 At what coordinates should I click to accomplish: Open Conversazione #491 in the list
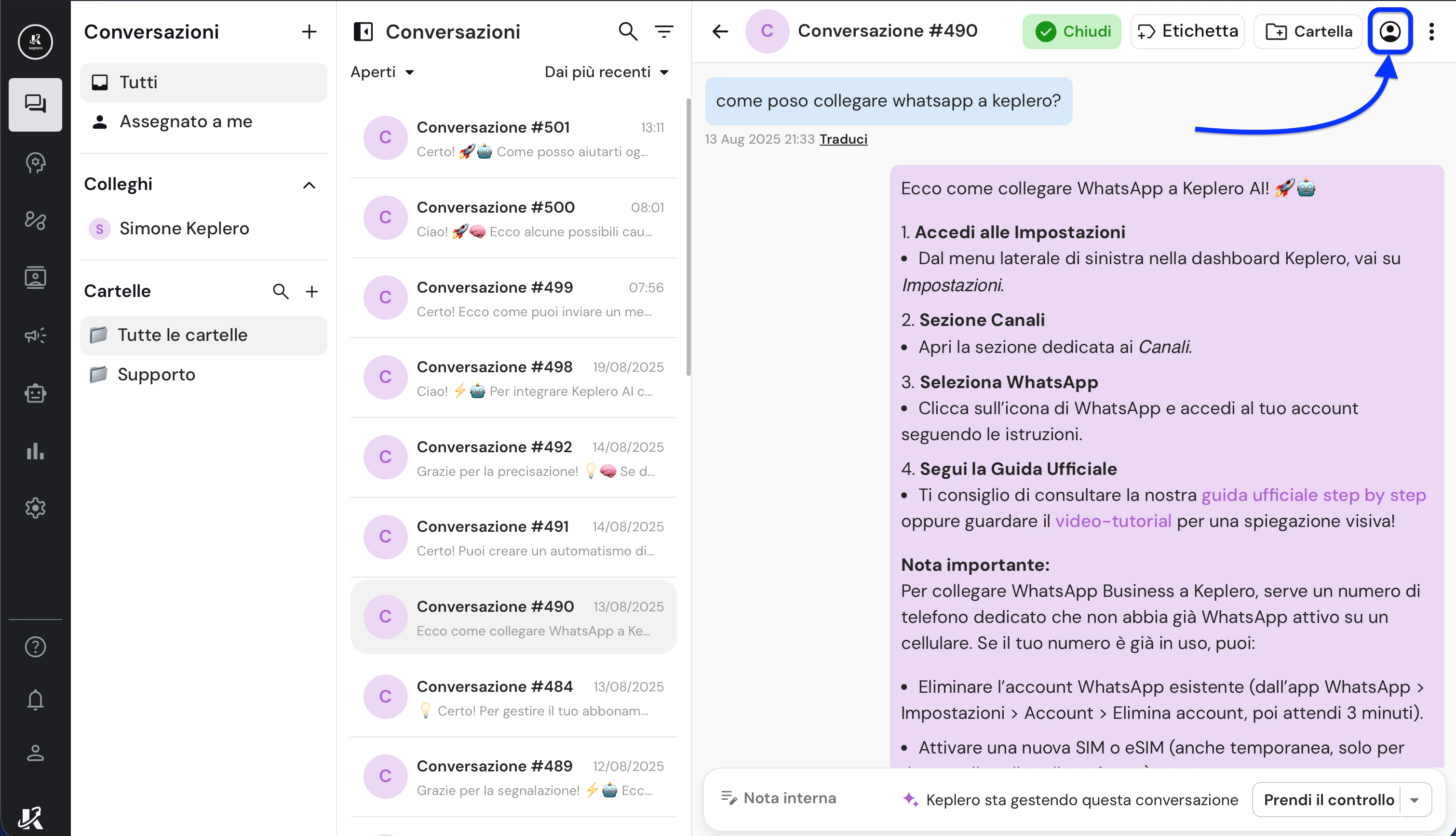[513, 538]
